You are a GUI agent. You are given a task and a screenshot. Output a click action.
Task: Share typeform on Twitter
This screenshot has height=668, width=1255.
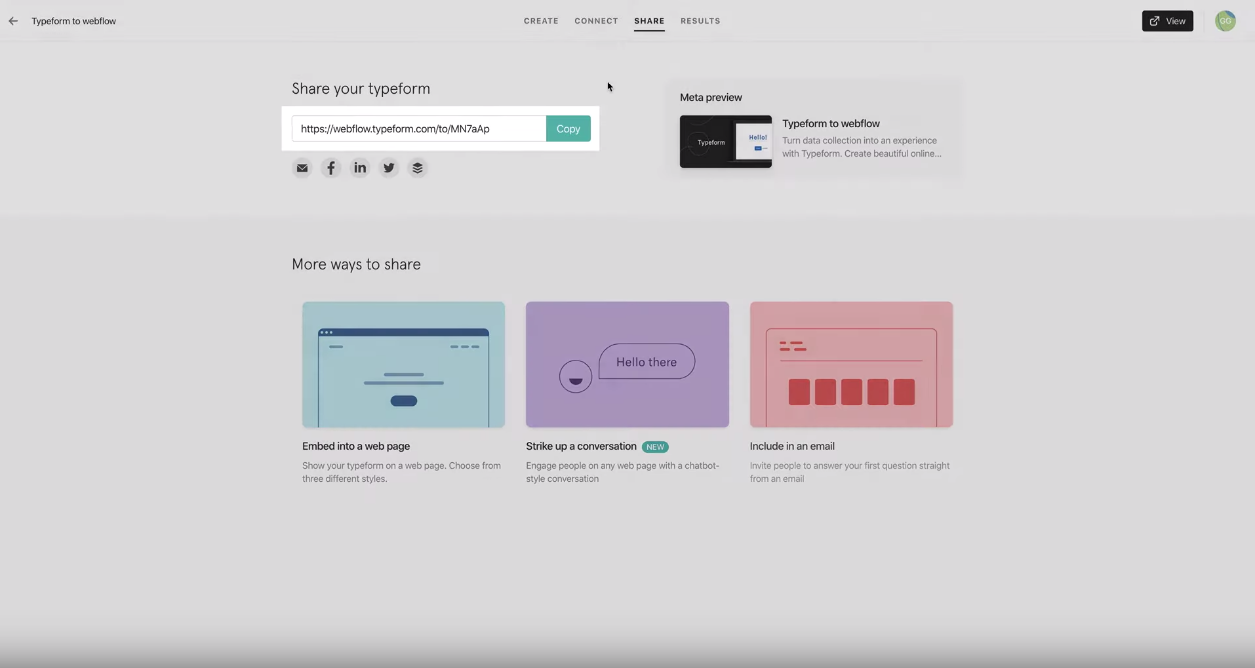point(389,168)
